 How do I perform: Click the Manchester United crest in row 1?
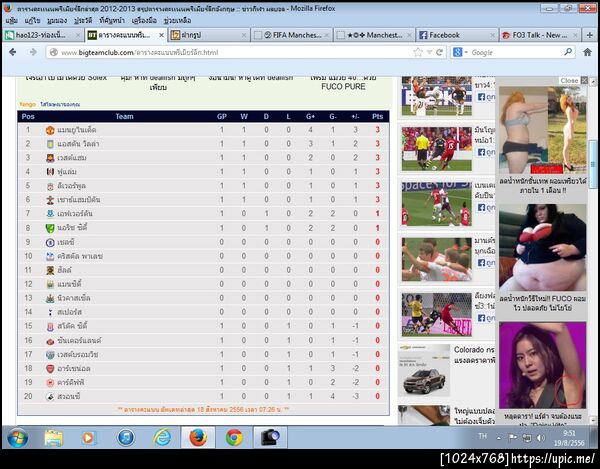coord(50,130)
